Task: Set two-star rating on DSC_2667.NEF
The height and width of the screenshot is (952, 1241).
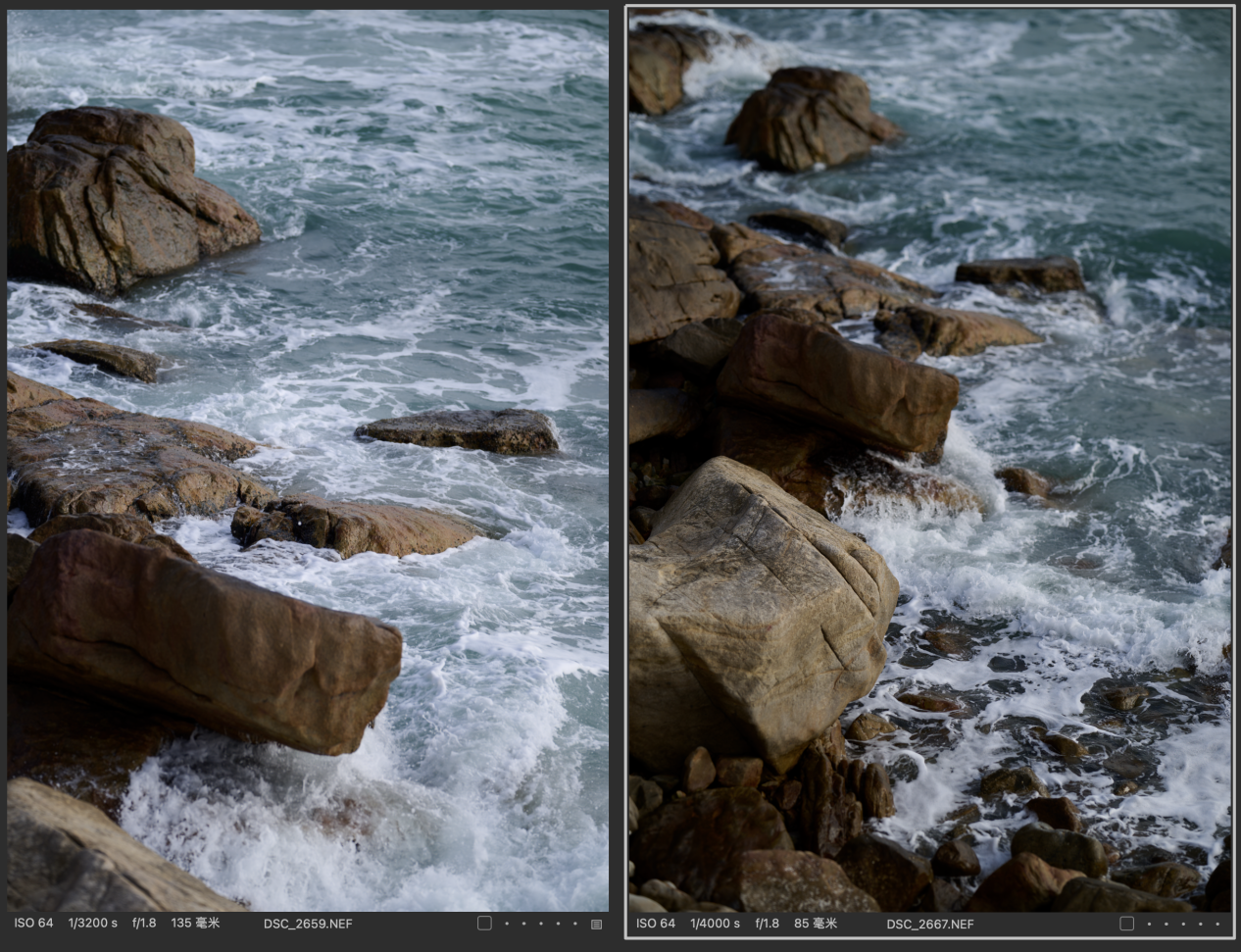Action: pyautogui.click(x=1166, y=924)
